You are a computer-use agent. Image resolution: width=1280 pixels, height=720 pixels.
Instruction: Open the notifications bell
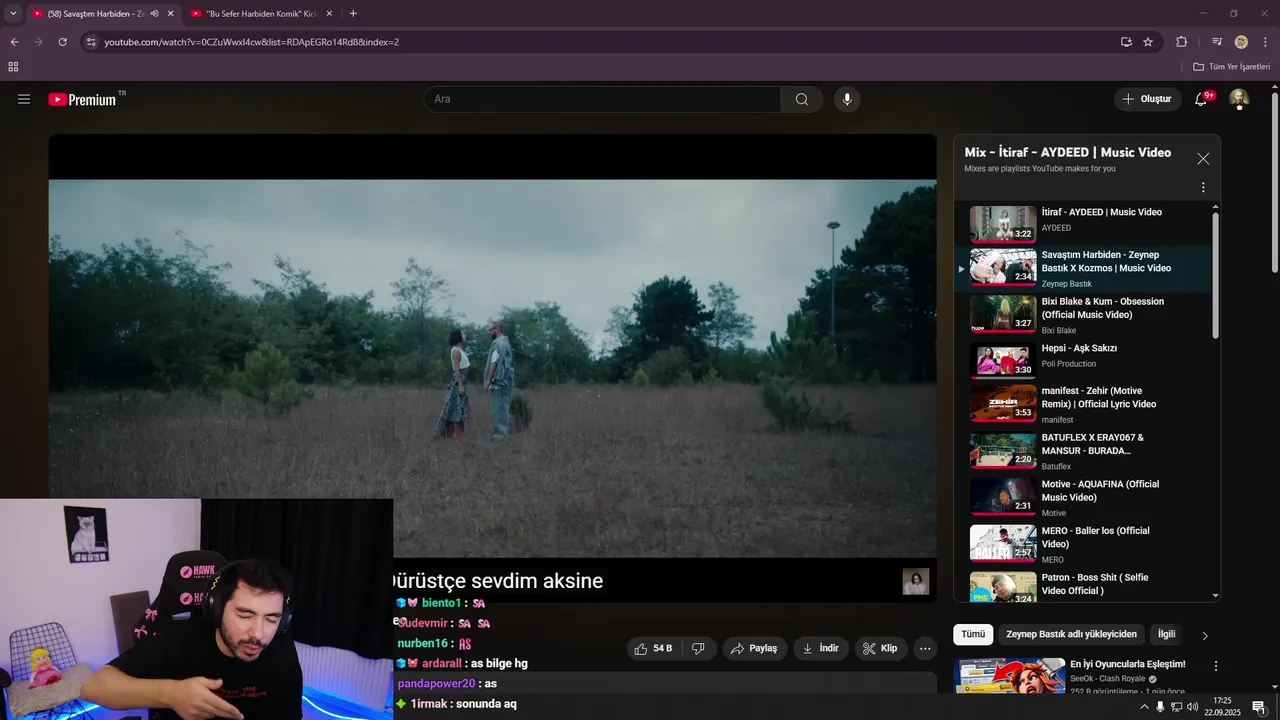tap(1201, 99)
